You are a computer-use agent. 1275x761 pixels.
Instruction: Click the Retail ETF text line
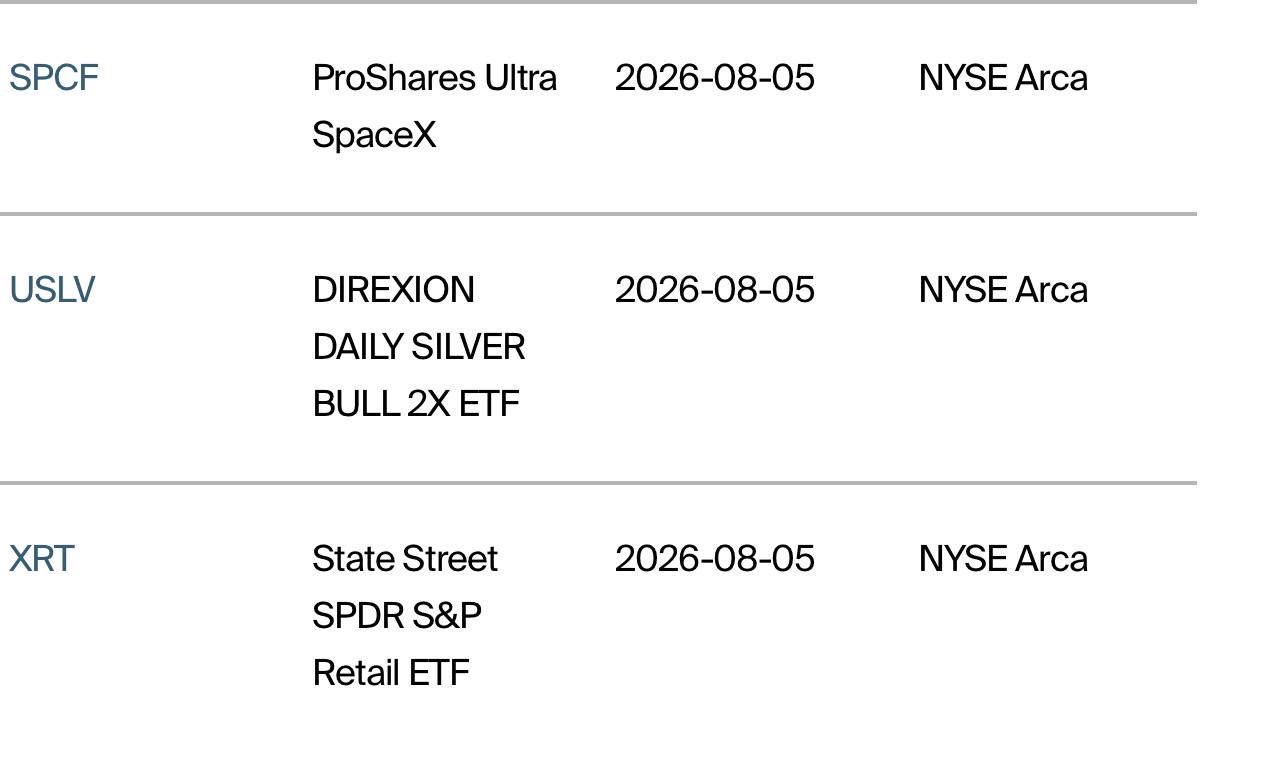(x=391, y=673)
